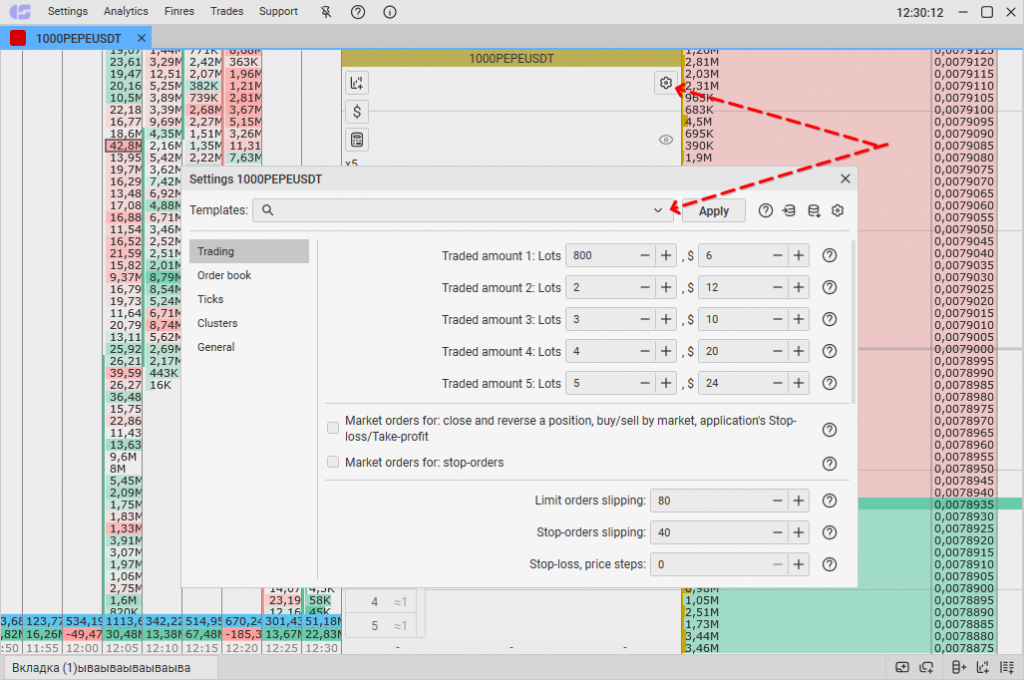1024x680 pixels.
Task: Click Limit orders slipping field showing 80
Action: point(708,501)
